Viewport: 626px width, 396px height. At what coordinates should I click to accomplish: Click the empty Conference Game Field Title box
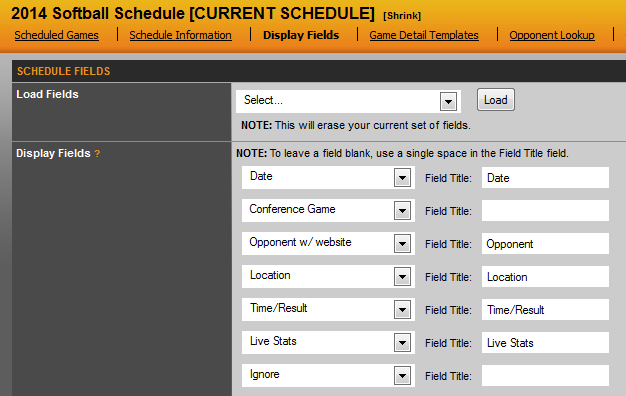tap(545, 210)
